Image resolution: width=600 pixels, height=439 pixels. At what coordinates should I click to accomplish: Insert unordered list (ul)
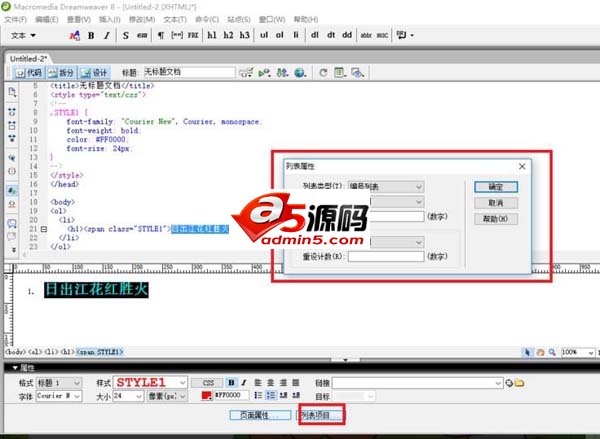click(x=264, y=35)
